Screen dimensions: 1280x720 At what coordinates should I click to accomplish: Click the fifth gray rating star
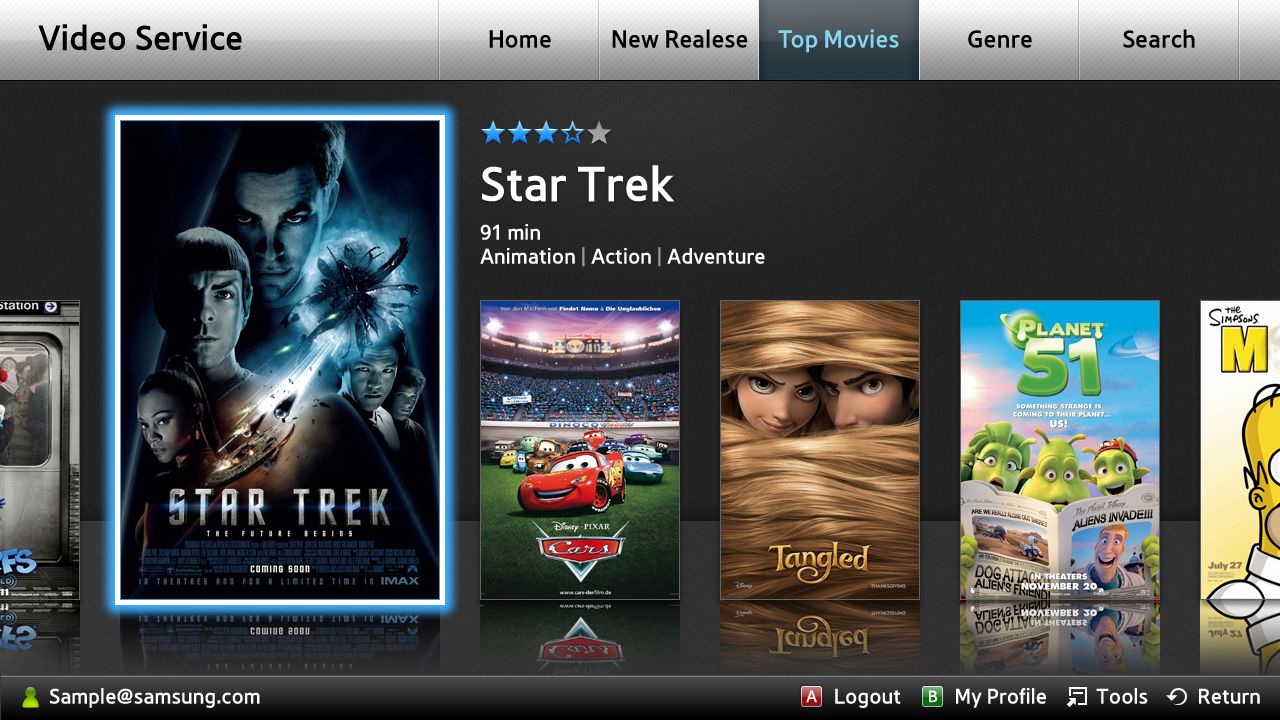(x=598, y=133)
